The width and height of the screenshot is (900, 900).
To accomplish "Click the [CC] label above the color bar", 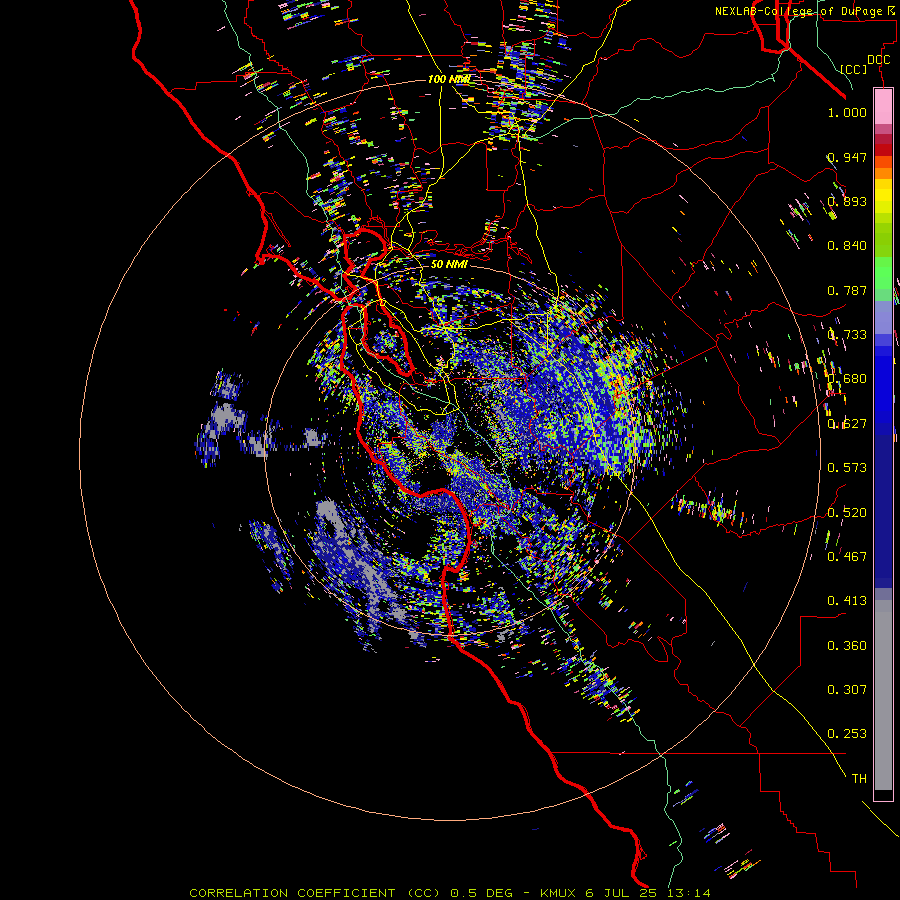I will (854, 69).
